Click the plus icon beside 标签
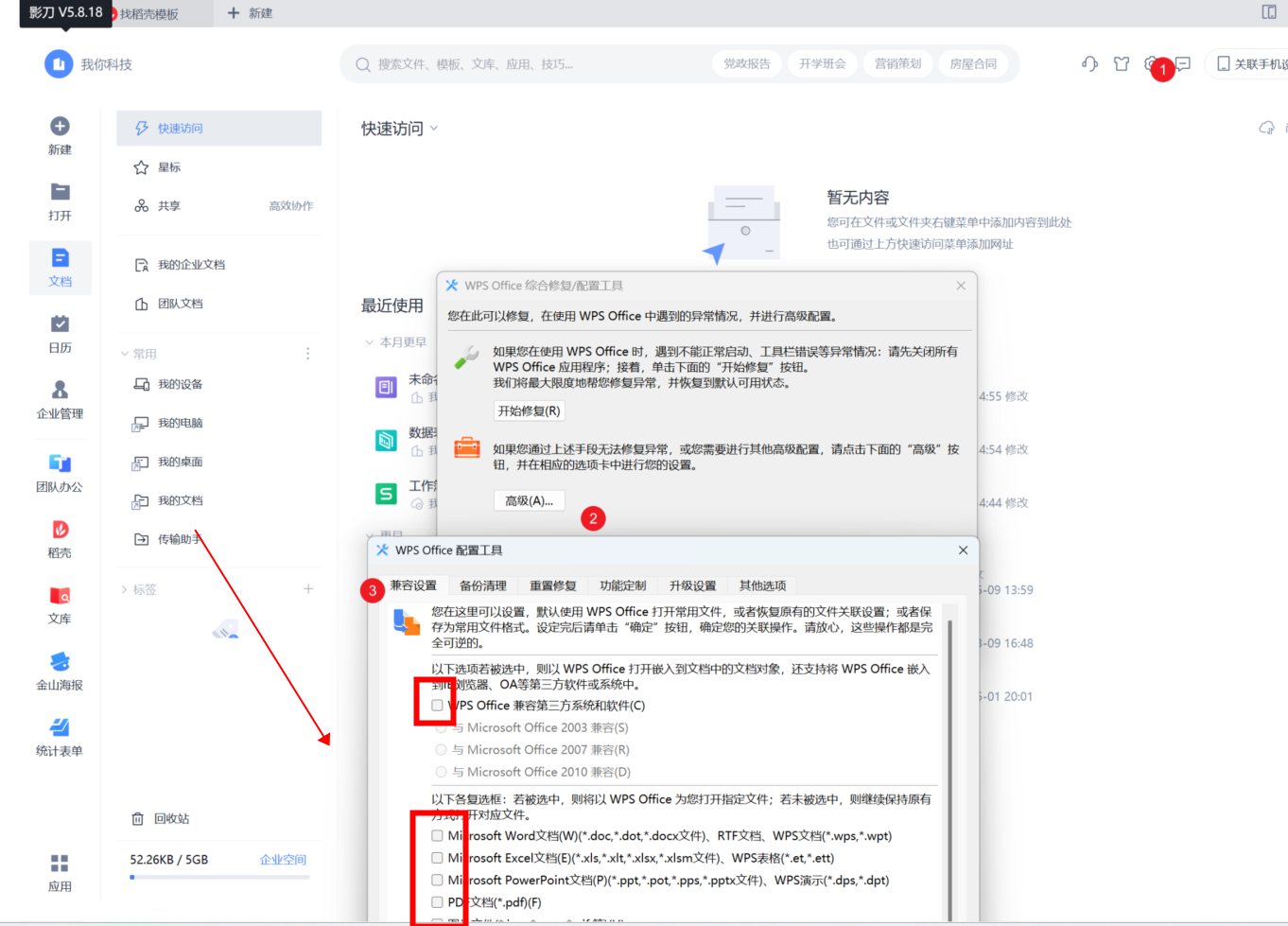 pos(308,589)
